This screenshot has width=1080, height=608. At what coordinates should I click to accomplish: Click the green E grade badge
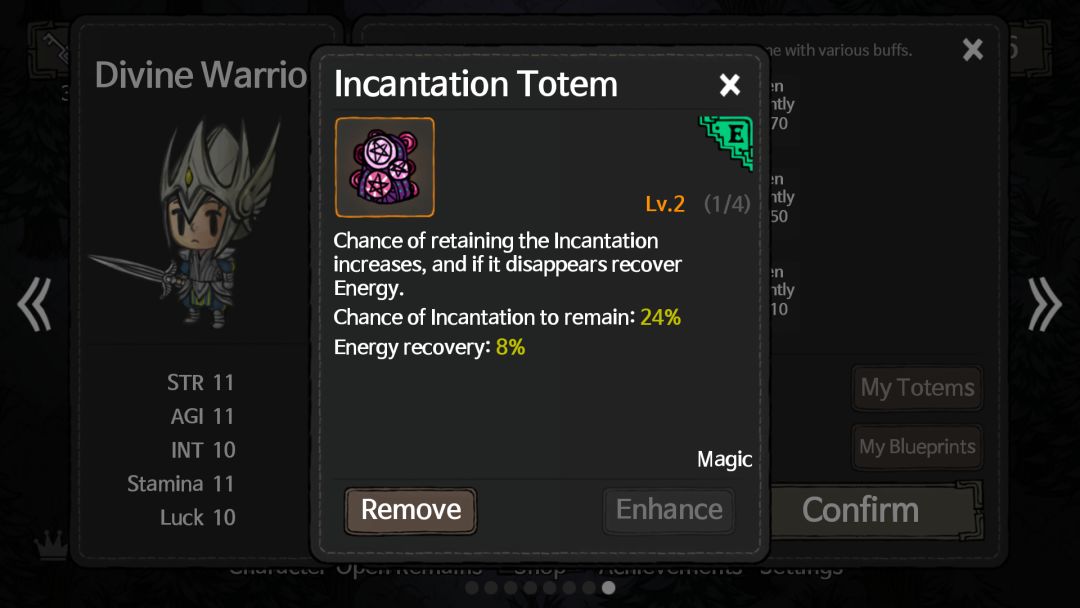725,142
